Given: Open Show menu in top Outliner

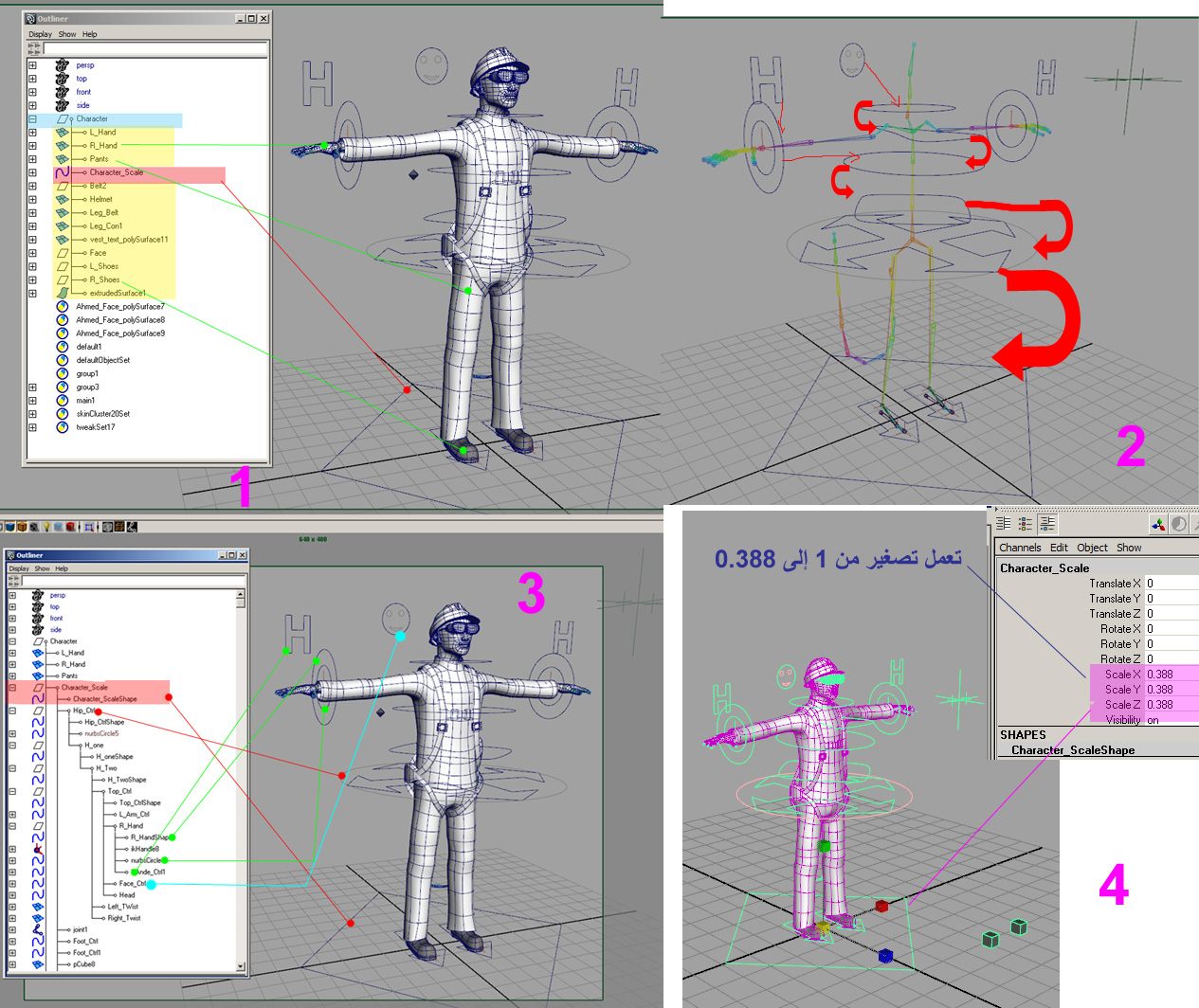Looking at the screenshot, I should click(x=67, y=34).
